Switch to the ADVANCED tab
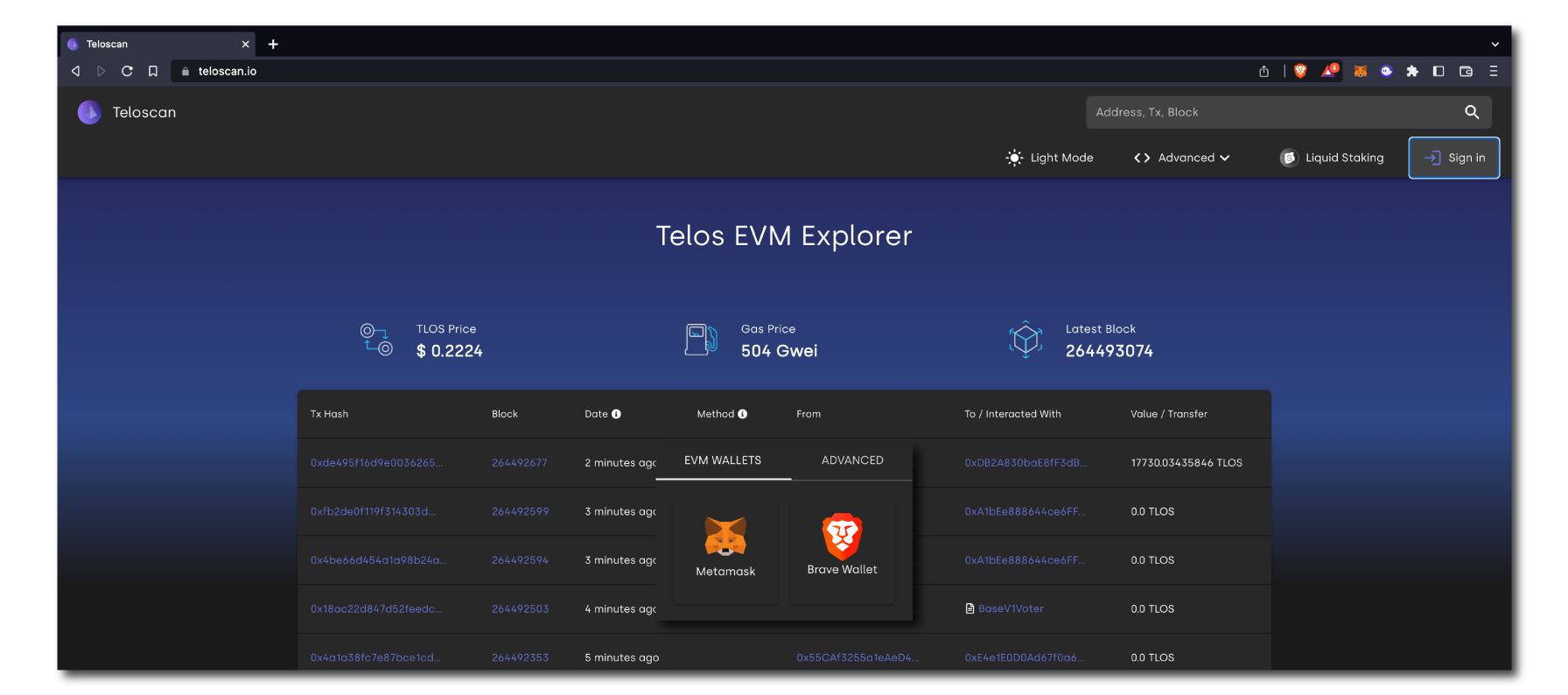Viewport: 1568px width, 695px height. (x=852, y=460)
